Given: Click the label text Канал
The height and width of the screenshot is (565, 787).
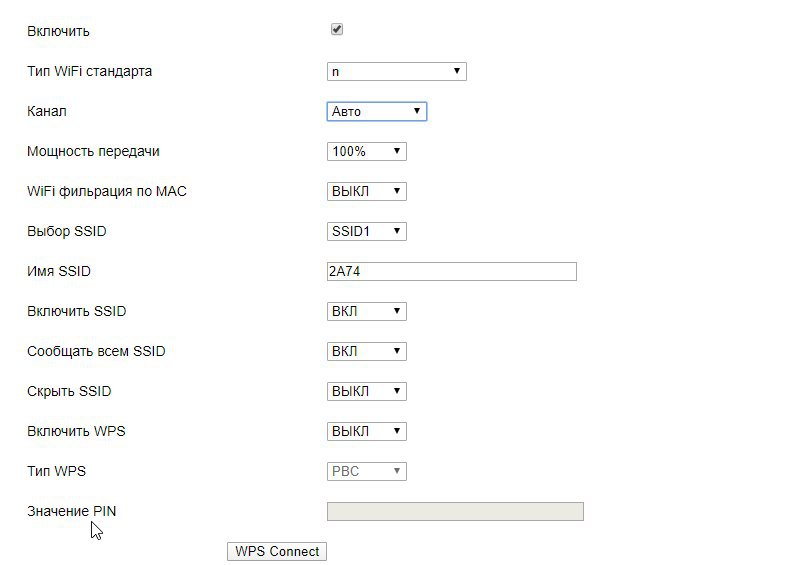Looking at the screenshot, I should click(x=47, y=111).
